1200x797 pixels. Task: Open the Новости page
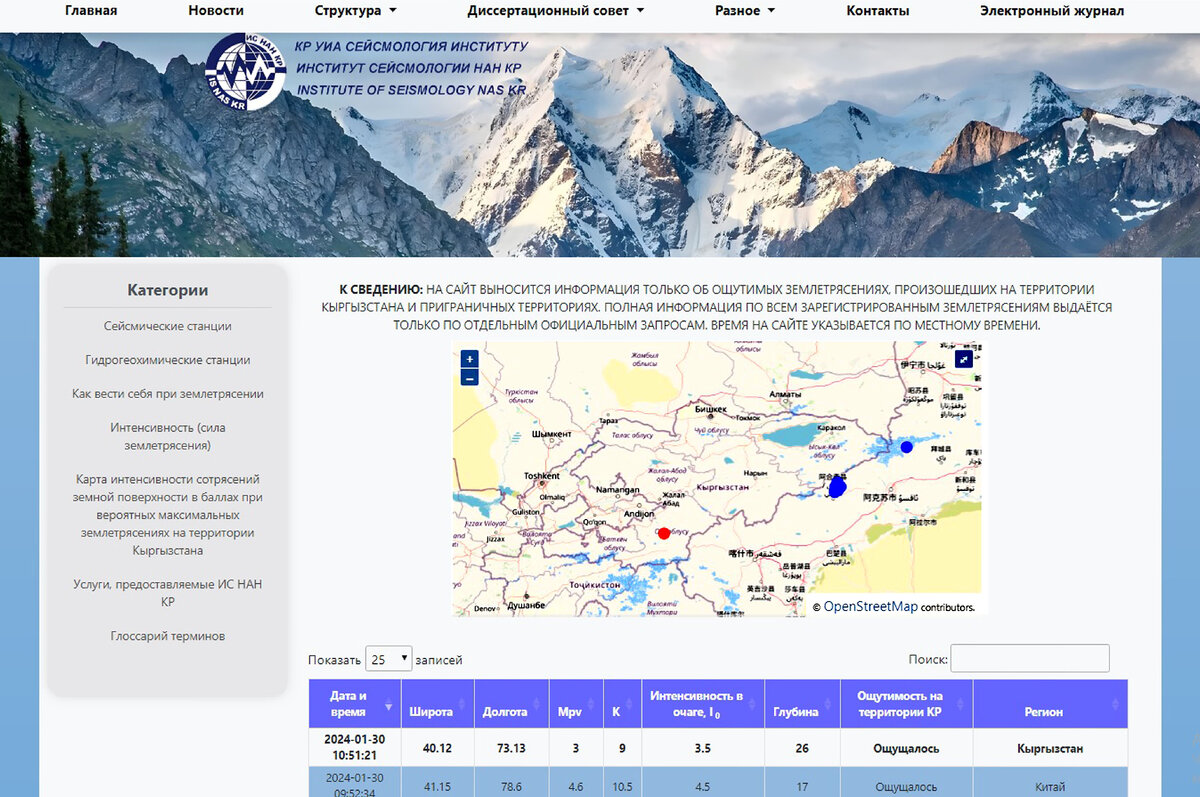[216, 11]
